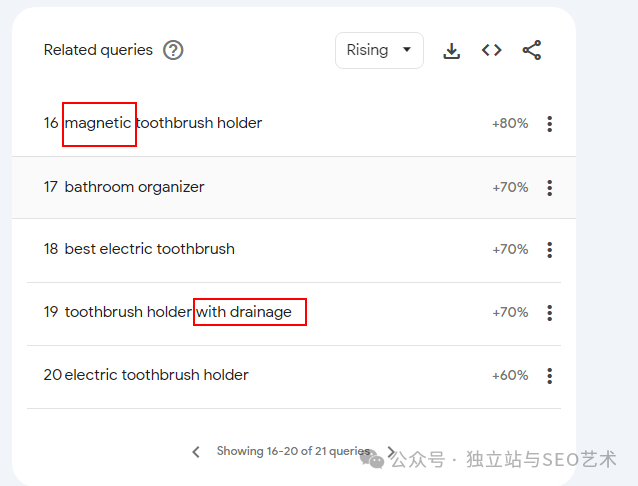Download the related queries CSV

(x=452, y=50)
